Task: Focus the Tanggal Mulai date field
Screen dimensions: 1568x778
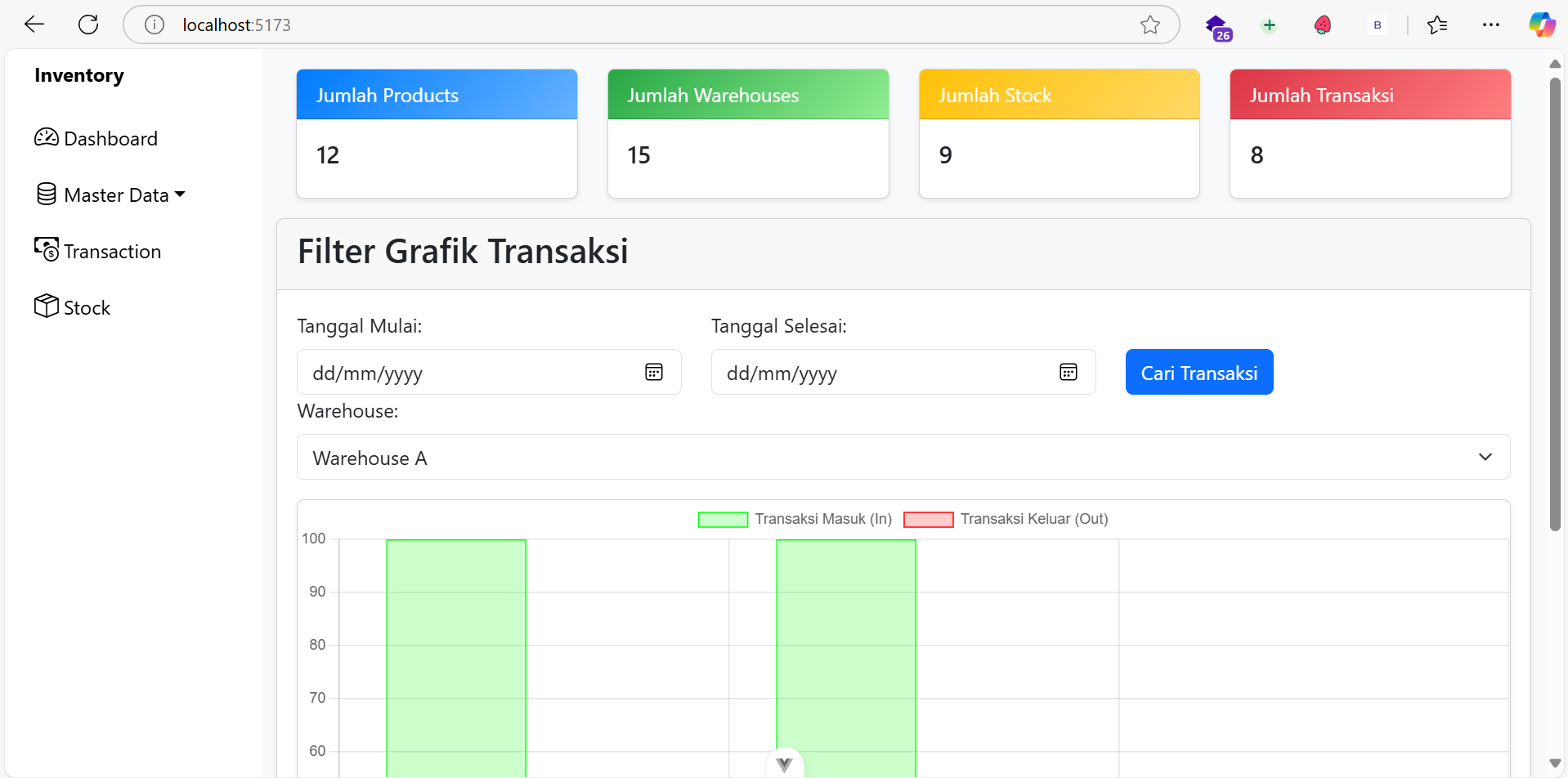Action: pos(466,373)
